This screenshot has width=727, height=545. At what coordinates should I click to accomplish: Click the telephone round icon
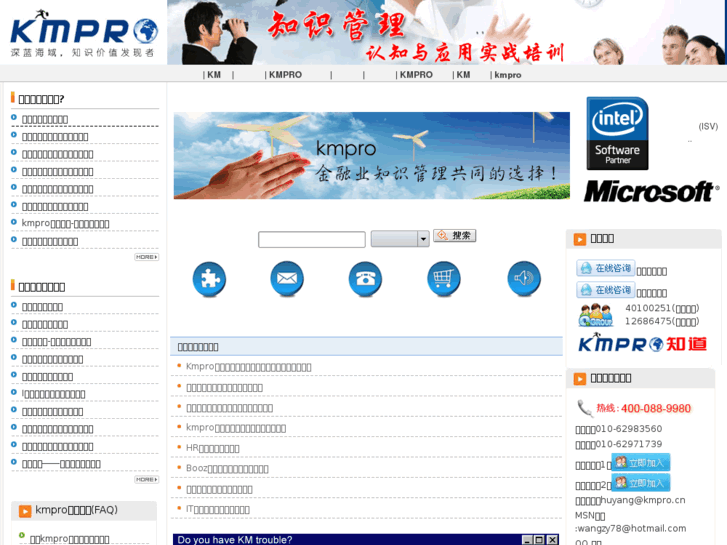[365, 279]
